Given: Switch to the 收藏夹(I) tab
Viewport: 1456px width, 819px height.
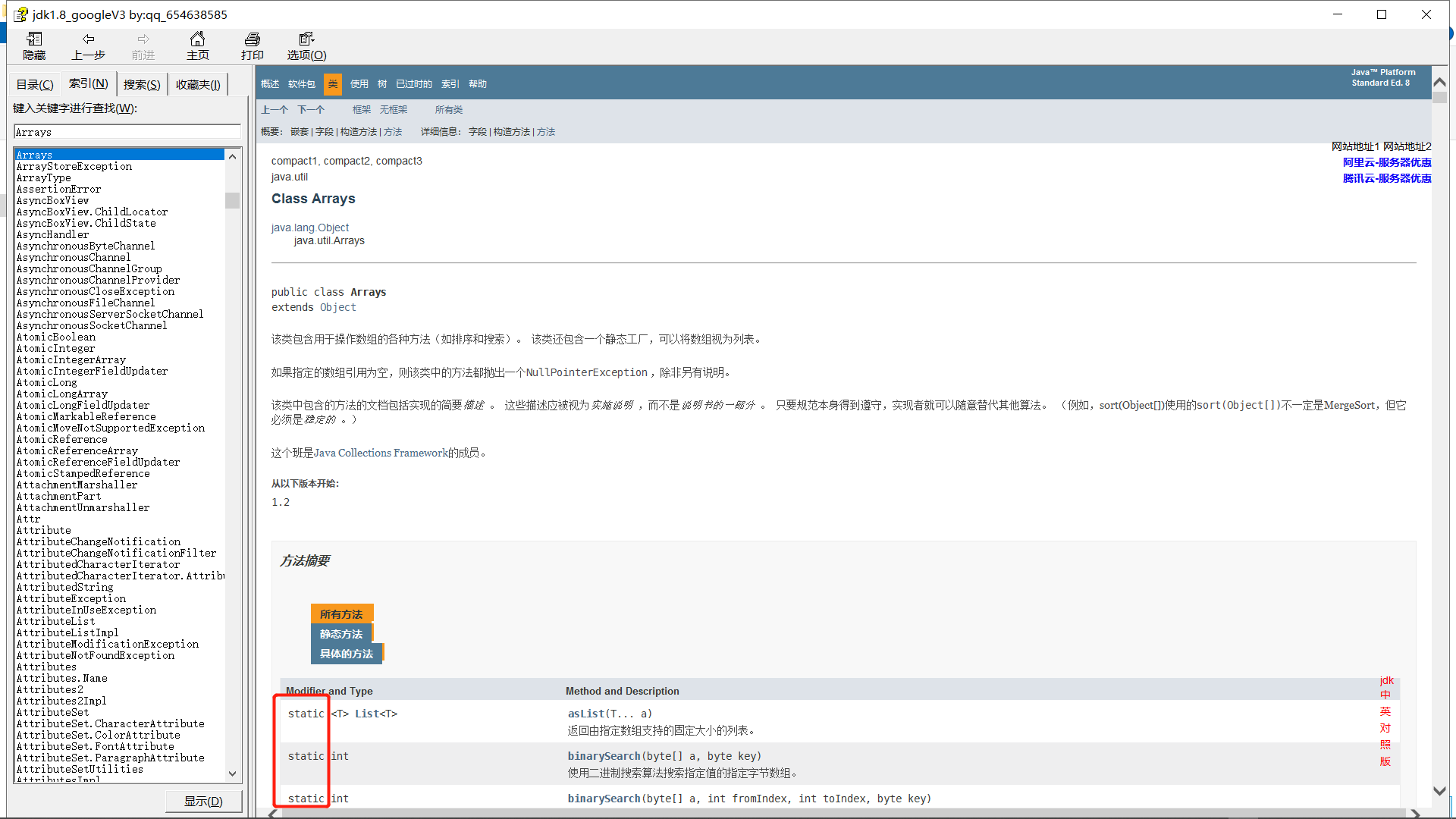Looking at the screenshot, I should pos(198,84).
